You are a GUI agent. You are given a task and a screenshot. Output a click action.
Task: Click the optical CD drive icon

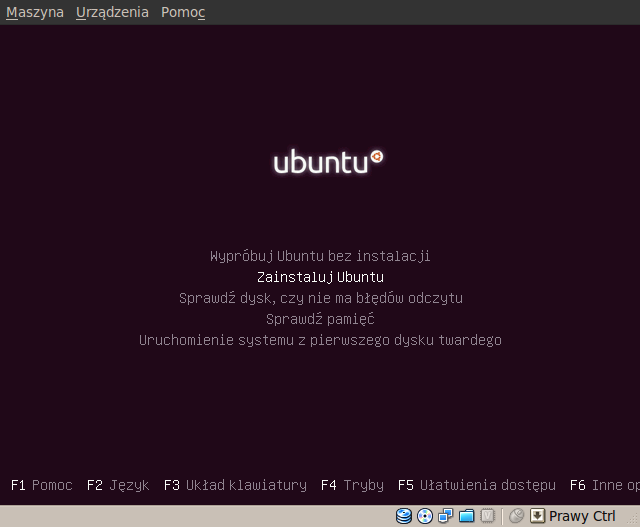(x=425, y=516)
